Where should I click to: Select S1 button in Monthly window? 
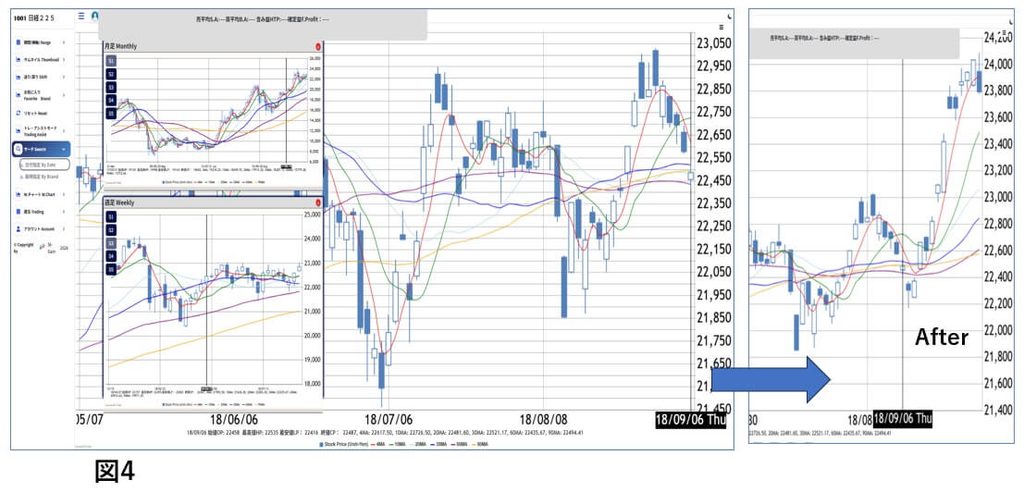click(x=111, y=61)
